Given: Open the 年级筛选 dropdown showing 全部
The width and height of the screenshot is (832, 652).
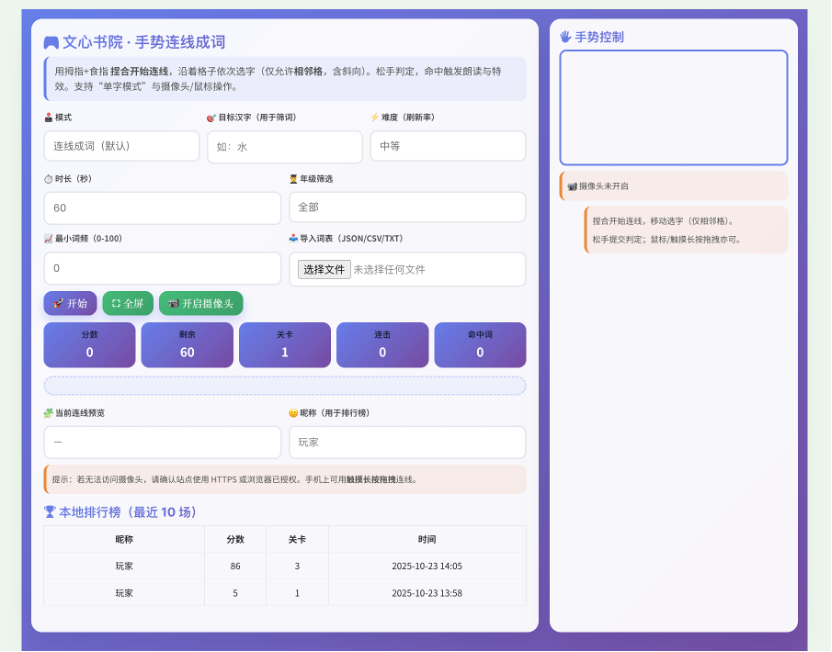Looking at the screenshot, I should (408, 207).
